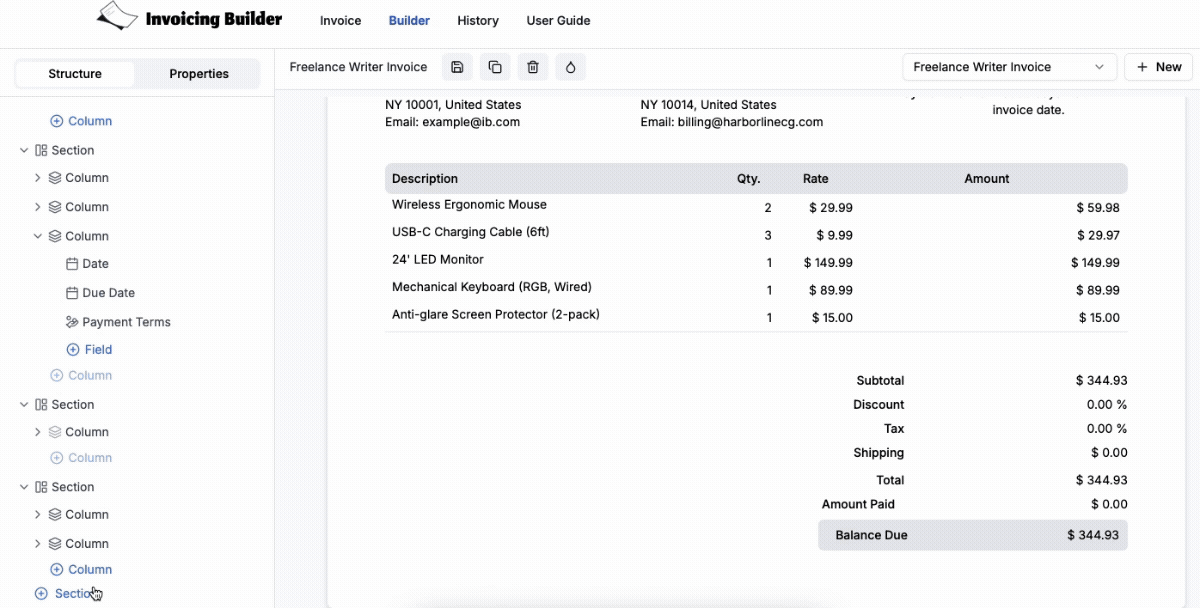
Task: Click the Email: billing@harborlinecg.com line
Action: coord(732,122)
